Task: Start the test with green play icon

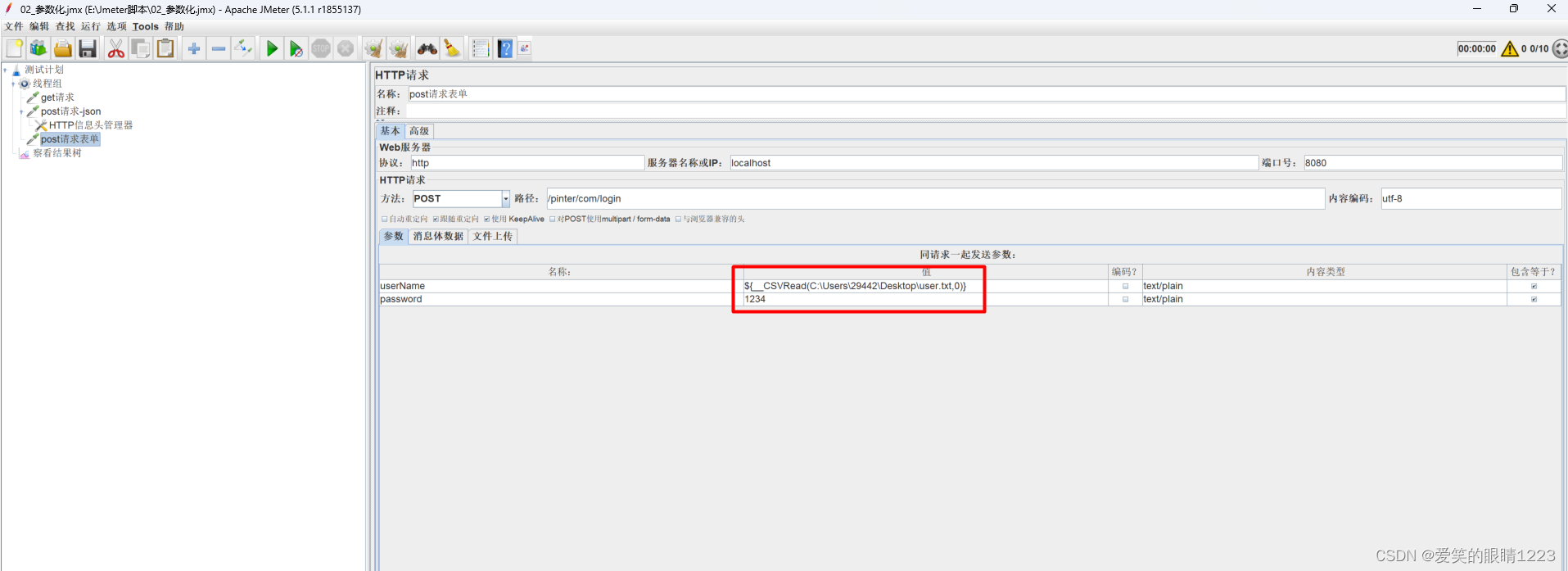Action: coord(272,48)
